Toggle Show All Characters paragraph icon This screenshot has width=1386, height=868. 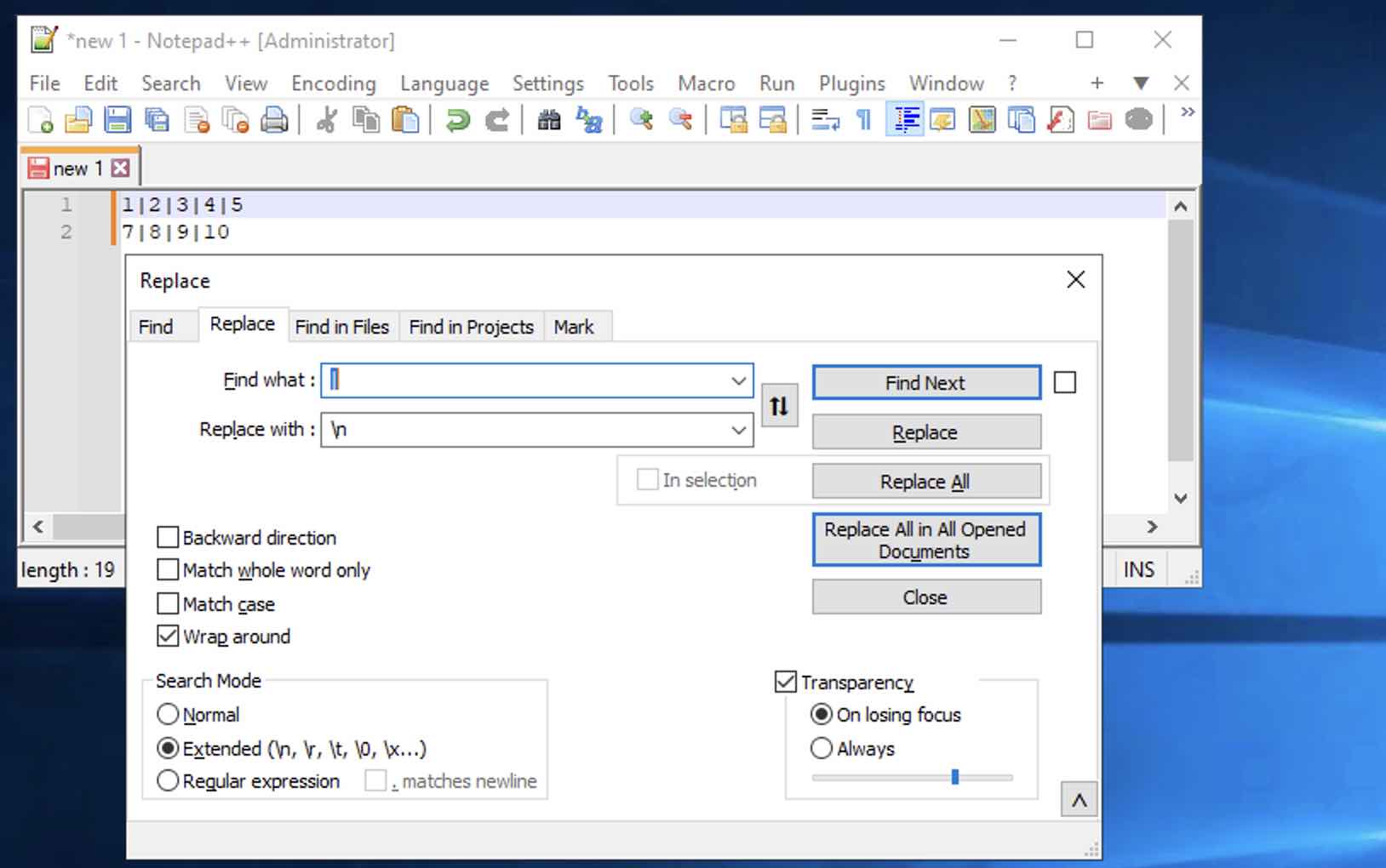(862, 119)
